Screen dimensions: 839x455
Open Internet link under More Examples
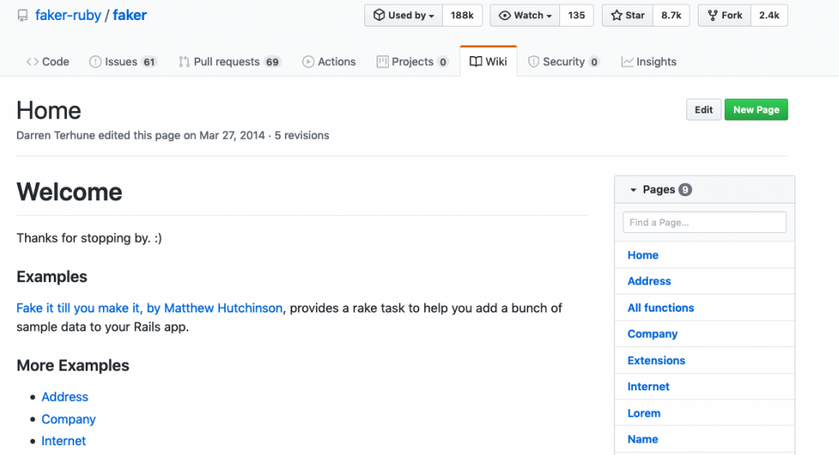[63, 441]
